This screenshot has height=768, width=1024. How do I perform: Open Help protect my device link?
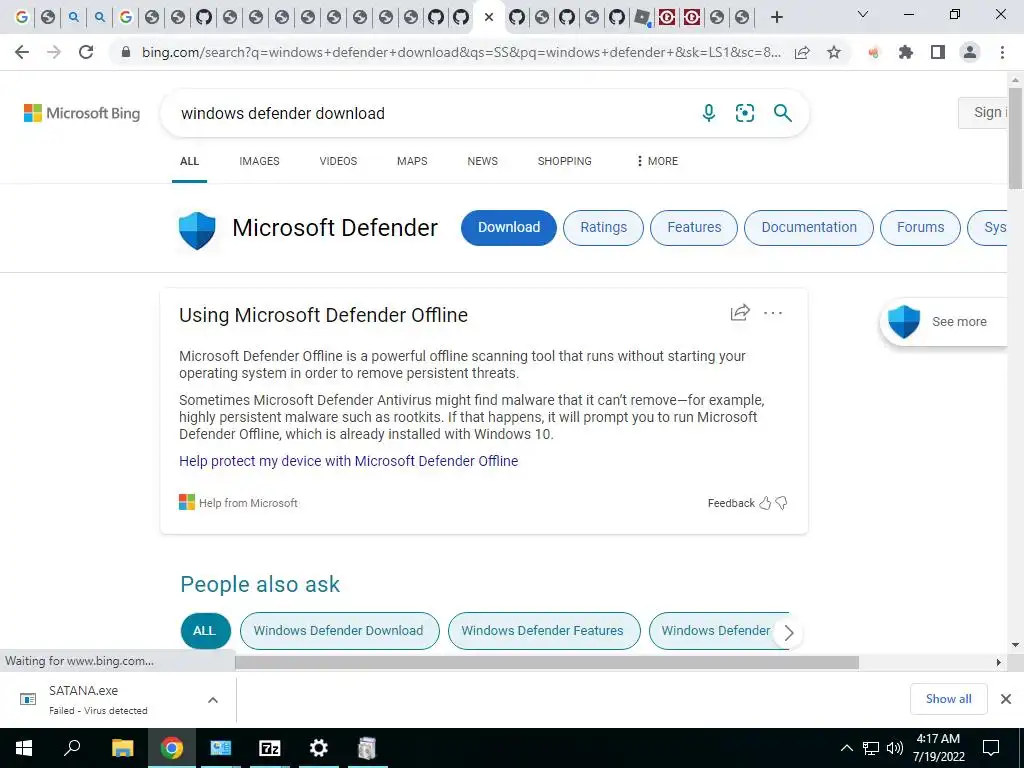pos(349,461)
